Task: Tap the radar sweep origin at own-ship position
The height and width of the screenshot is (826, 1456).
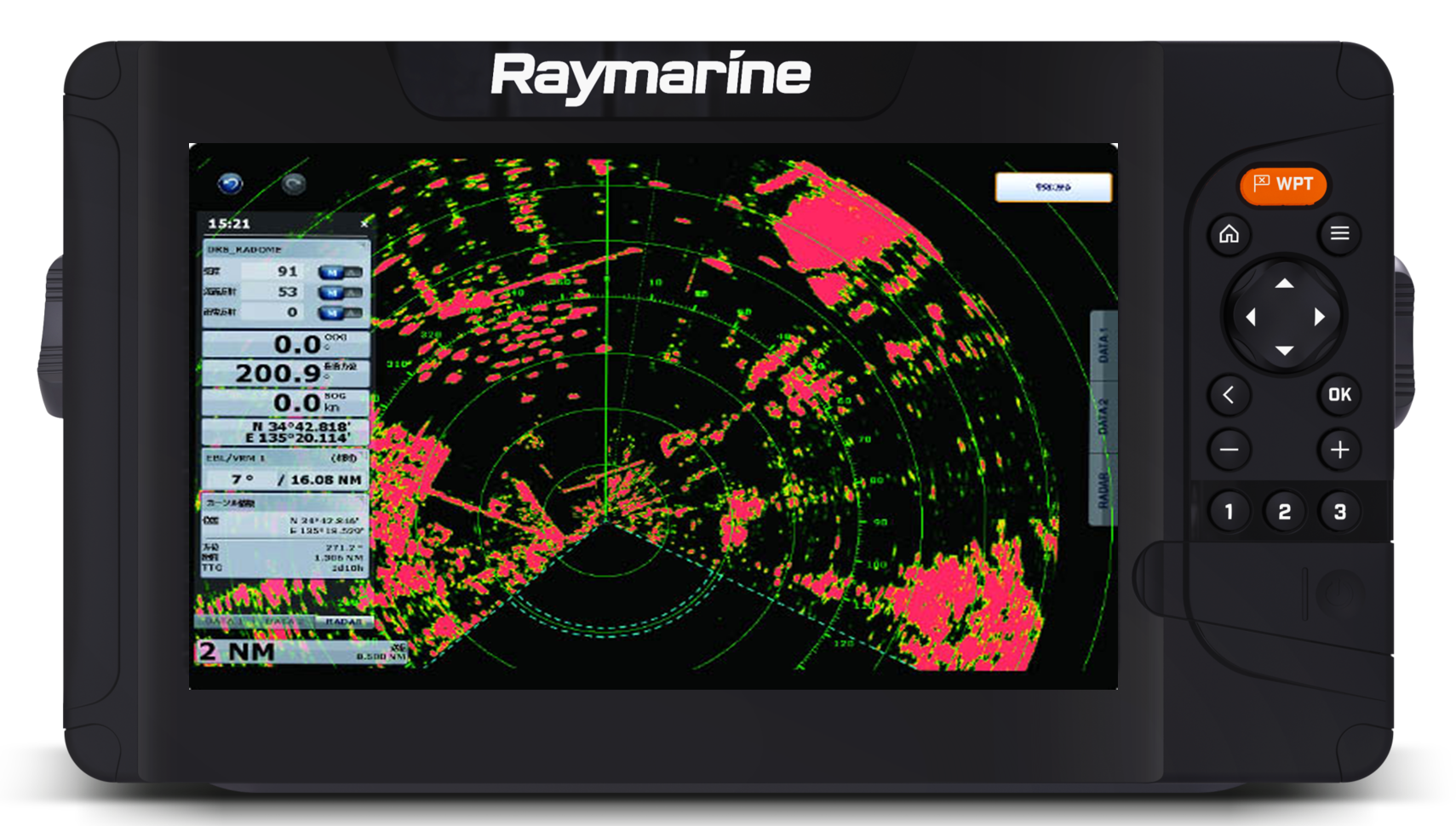Action: pyautogui.click(x=606, y=519)
